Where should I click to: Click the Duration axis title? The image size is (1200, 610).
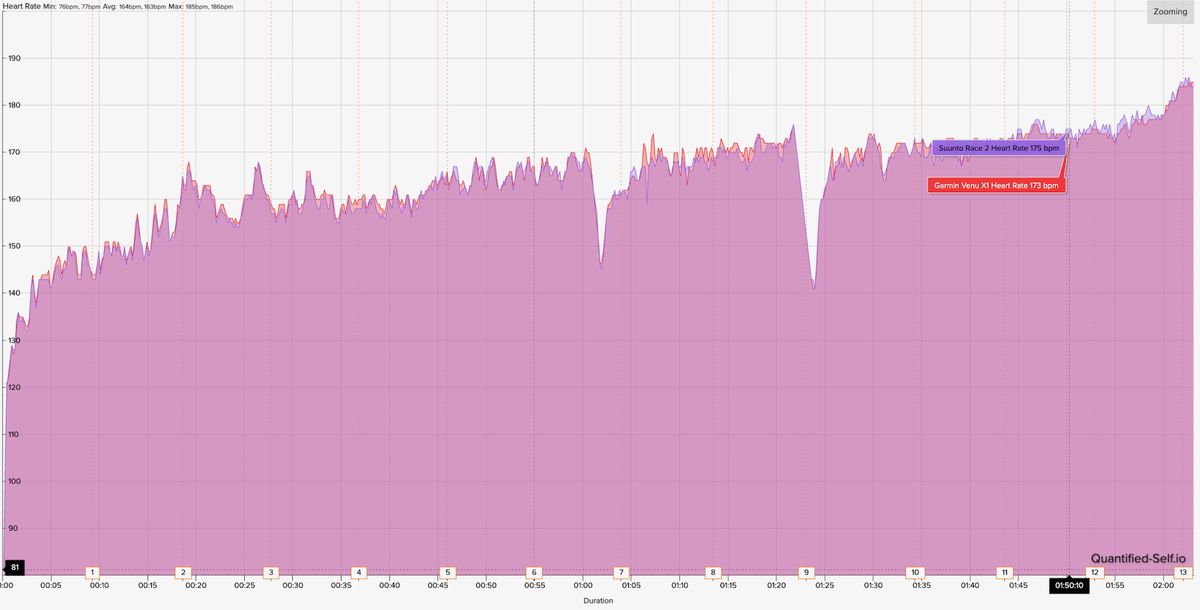tap(599, 601)
